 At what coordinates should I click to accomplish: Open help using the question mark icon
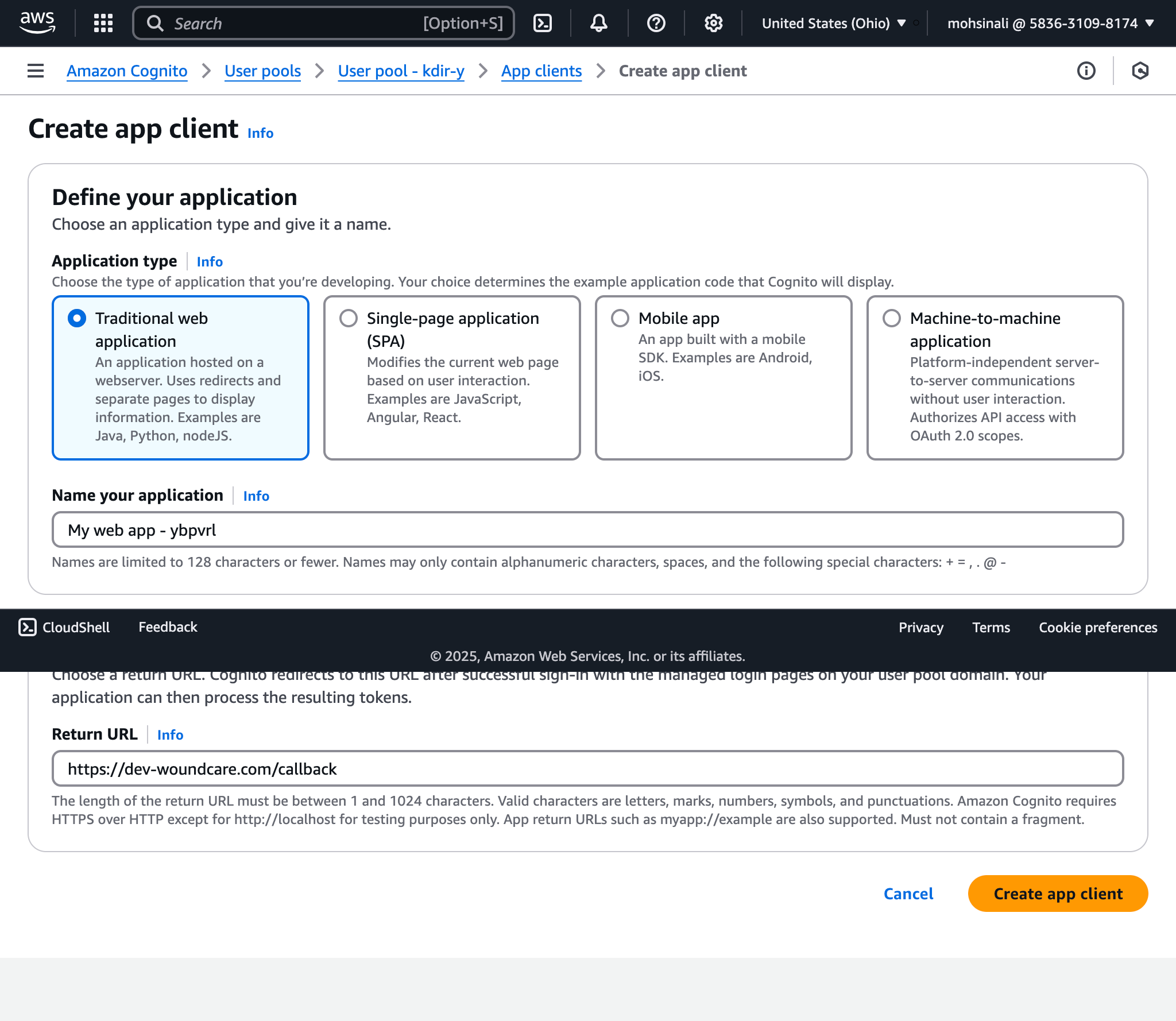(656, 23)
